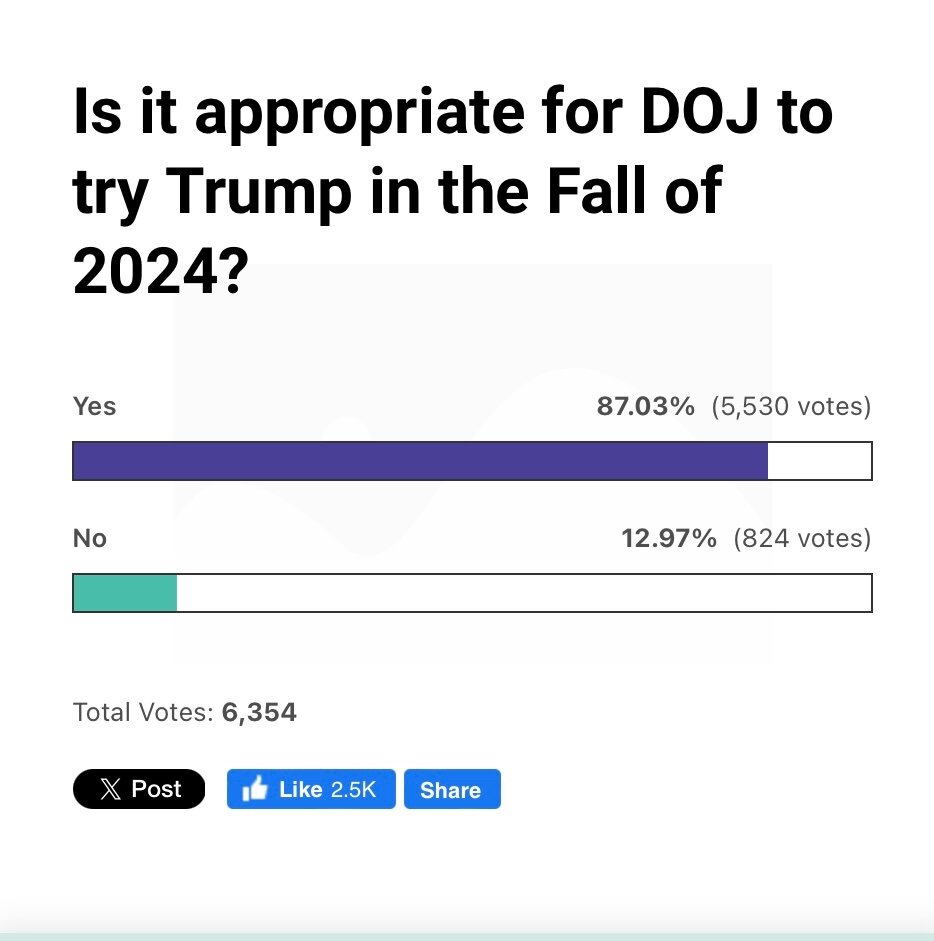
Task: Select the No option label
Action: 89,538
